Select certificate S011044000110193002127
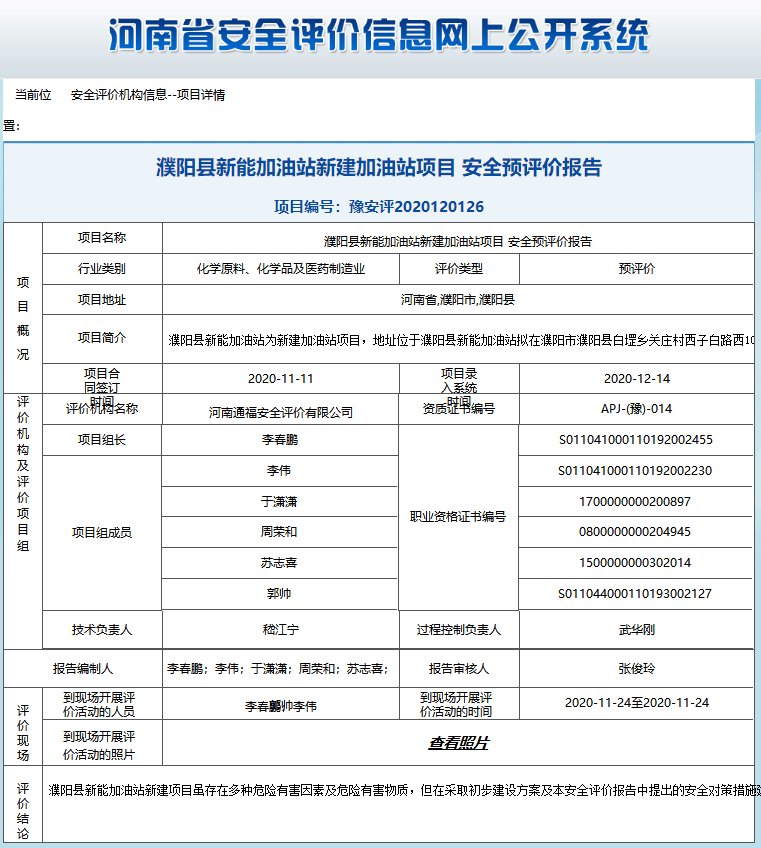This screenshot has width=761, height=848. tap(635, 594)
